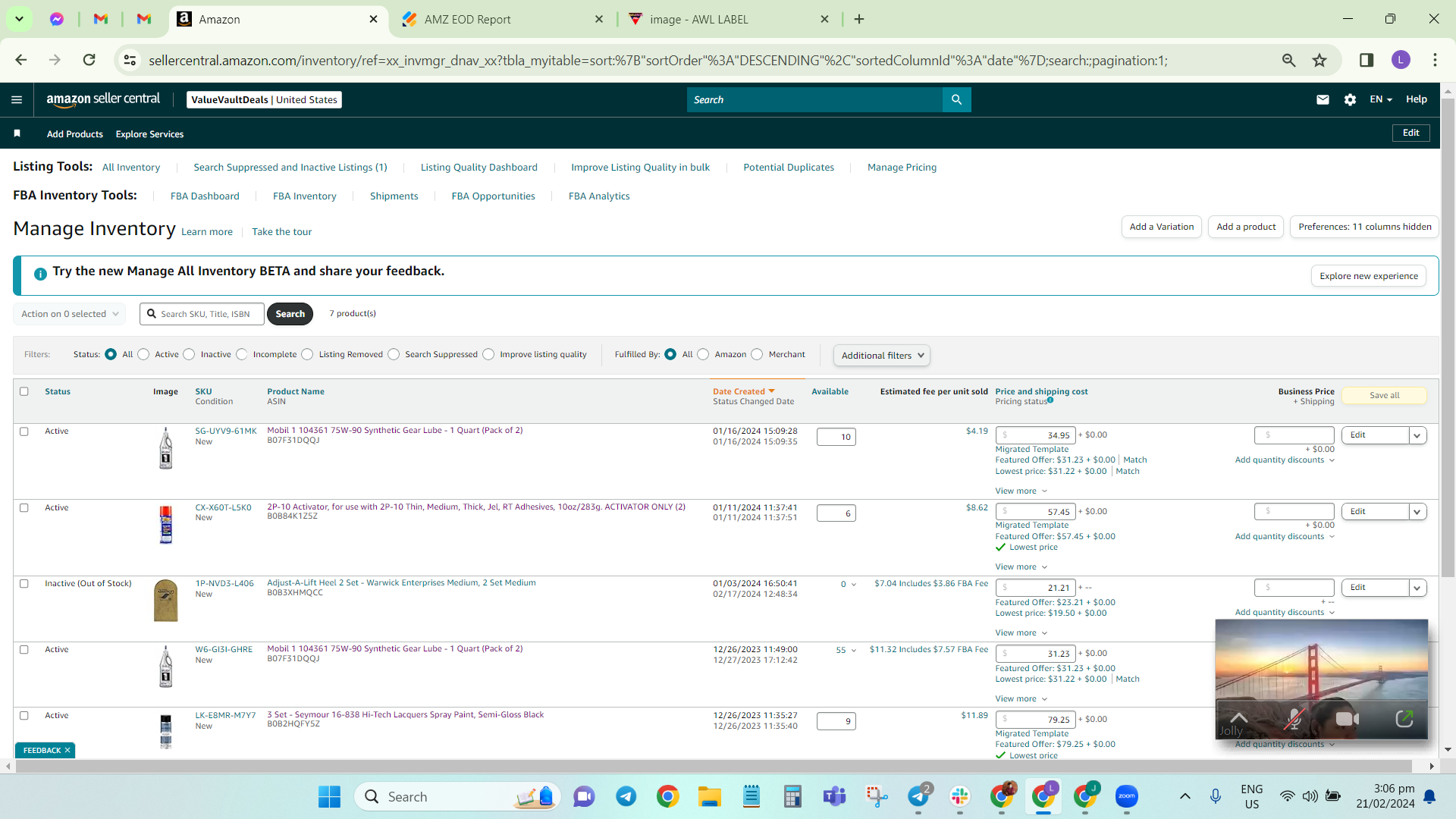Open the settings gear icon
The height and width of the screenshot is (819, 1456).
pyautogui.click(x=1350, y=99)
